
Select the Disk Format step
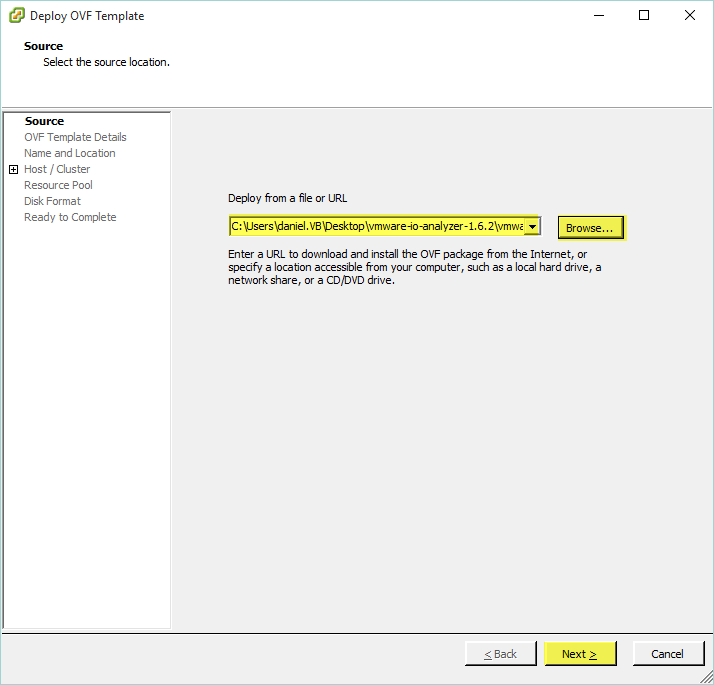pos(52,201)
